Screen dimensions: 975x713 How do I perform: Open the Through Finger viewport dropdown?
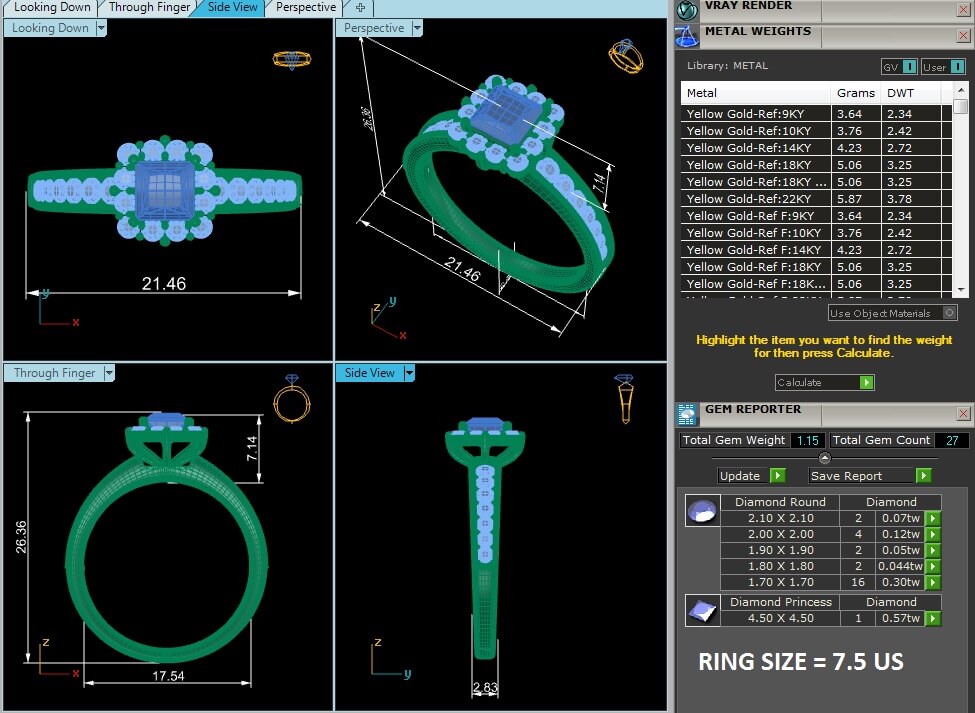coord(109,373)
